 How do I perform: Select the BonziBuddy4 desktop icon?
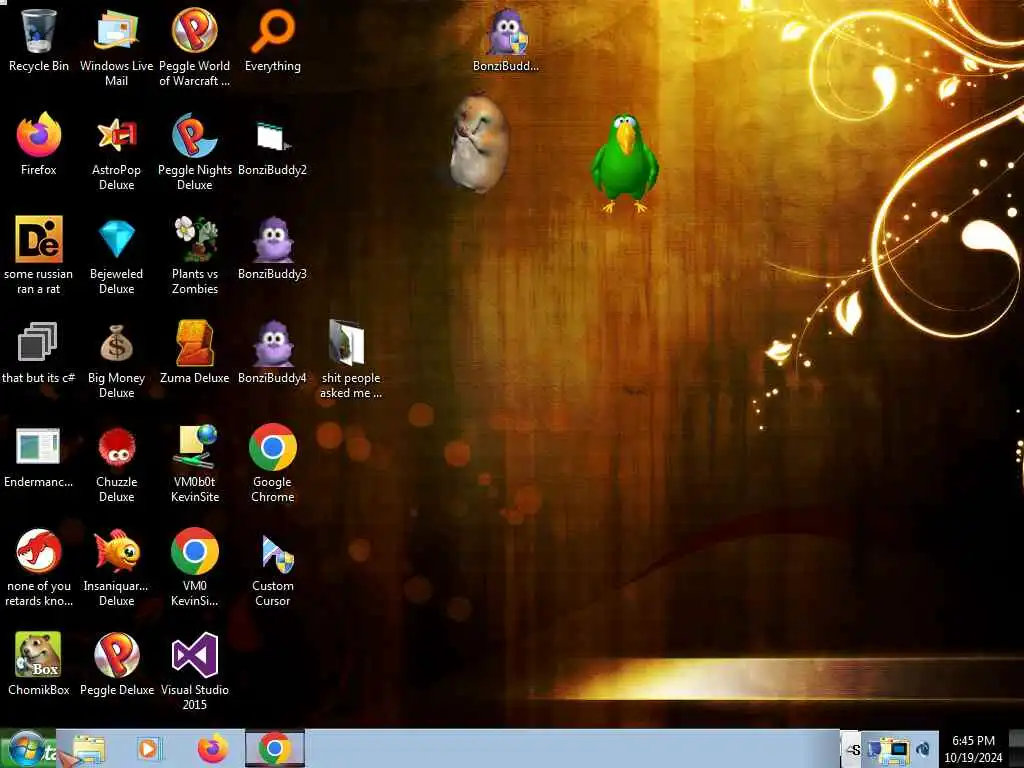coord(272,353)
